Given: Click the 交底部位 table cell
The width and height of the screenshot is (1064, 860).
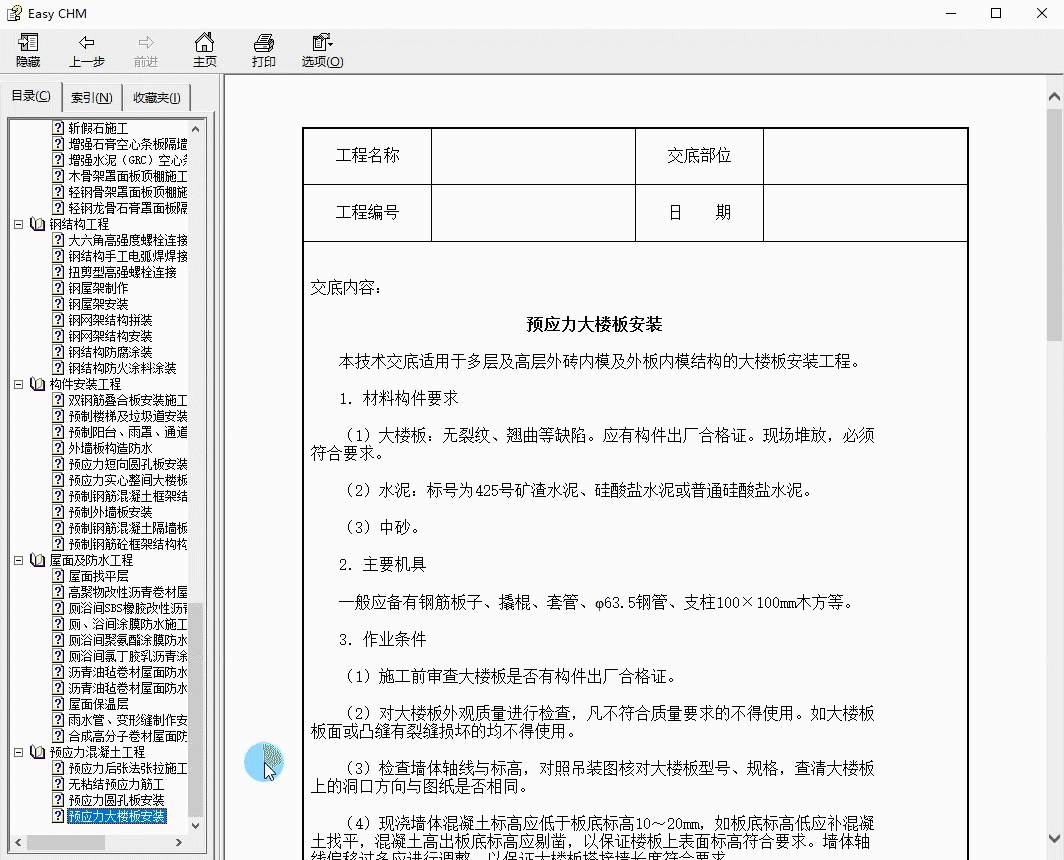Looking at the screenshot, I should [699, 155].
